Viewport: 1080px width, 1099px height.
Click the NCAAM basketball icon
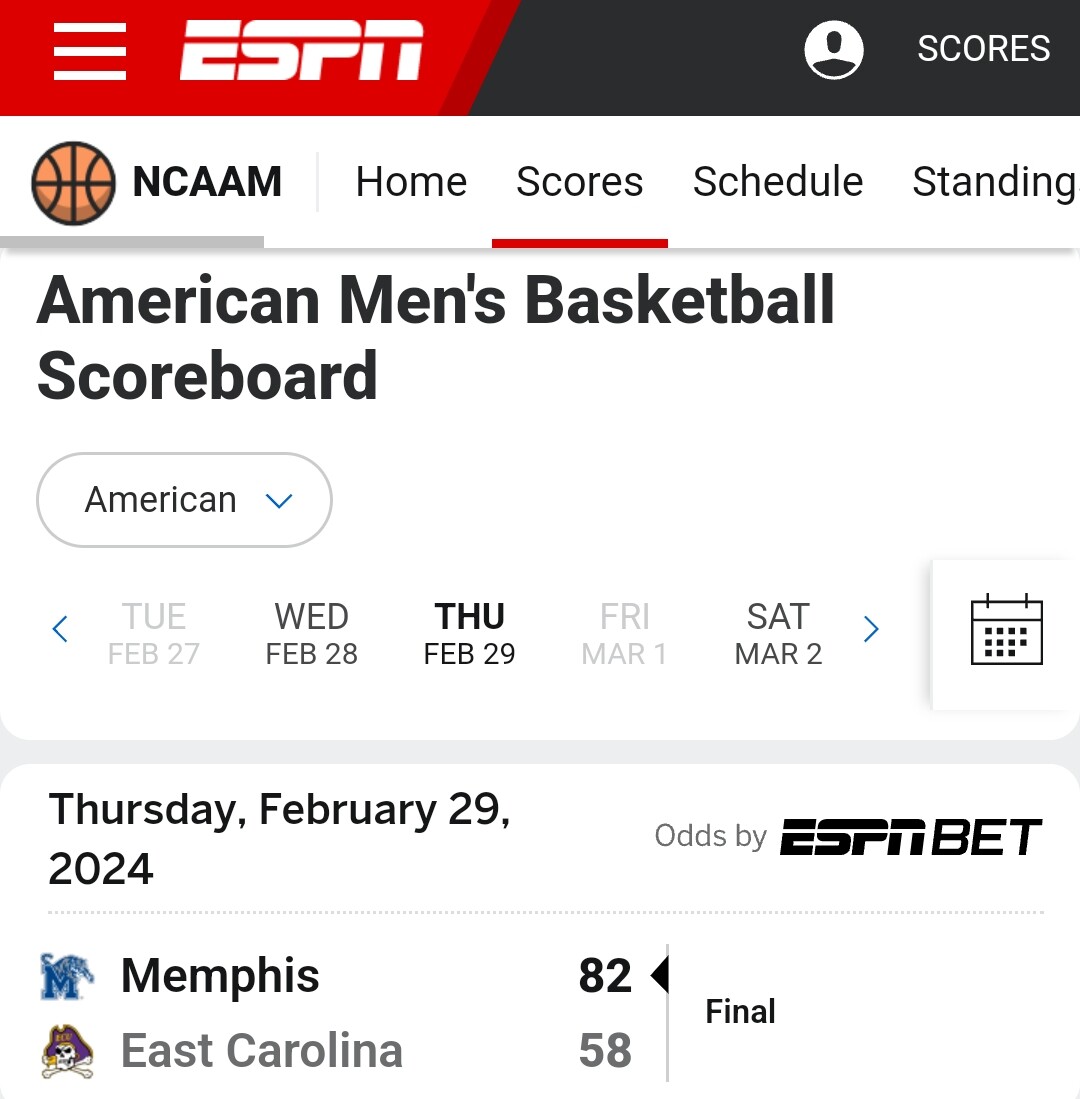(74, 183)
